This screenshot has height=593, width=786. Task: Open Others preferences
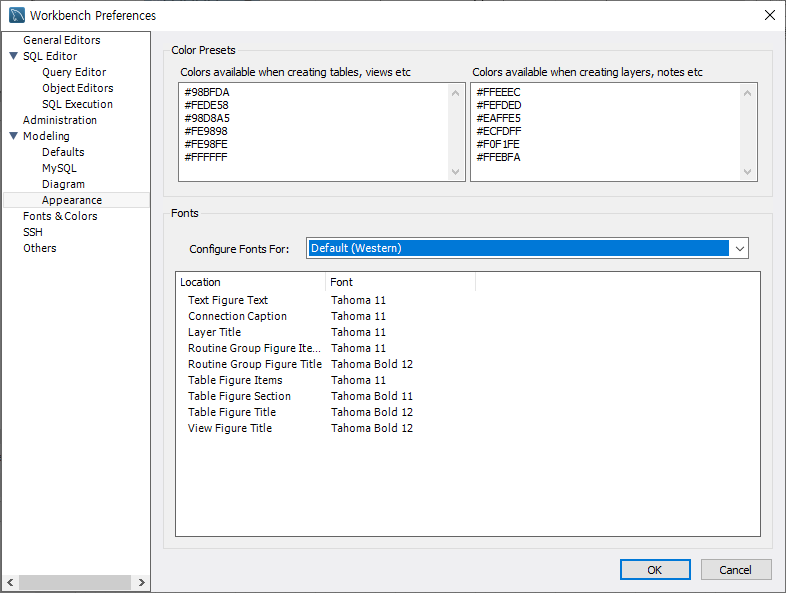pyautogui.click(x=40, y=249)
